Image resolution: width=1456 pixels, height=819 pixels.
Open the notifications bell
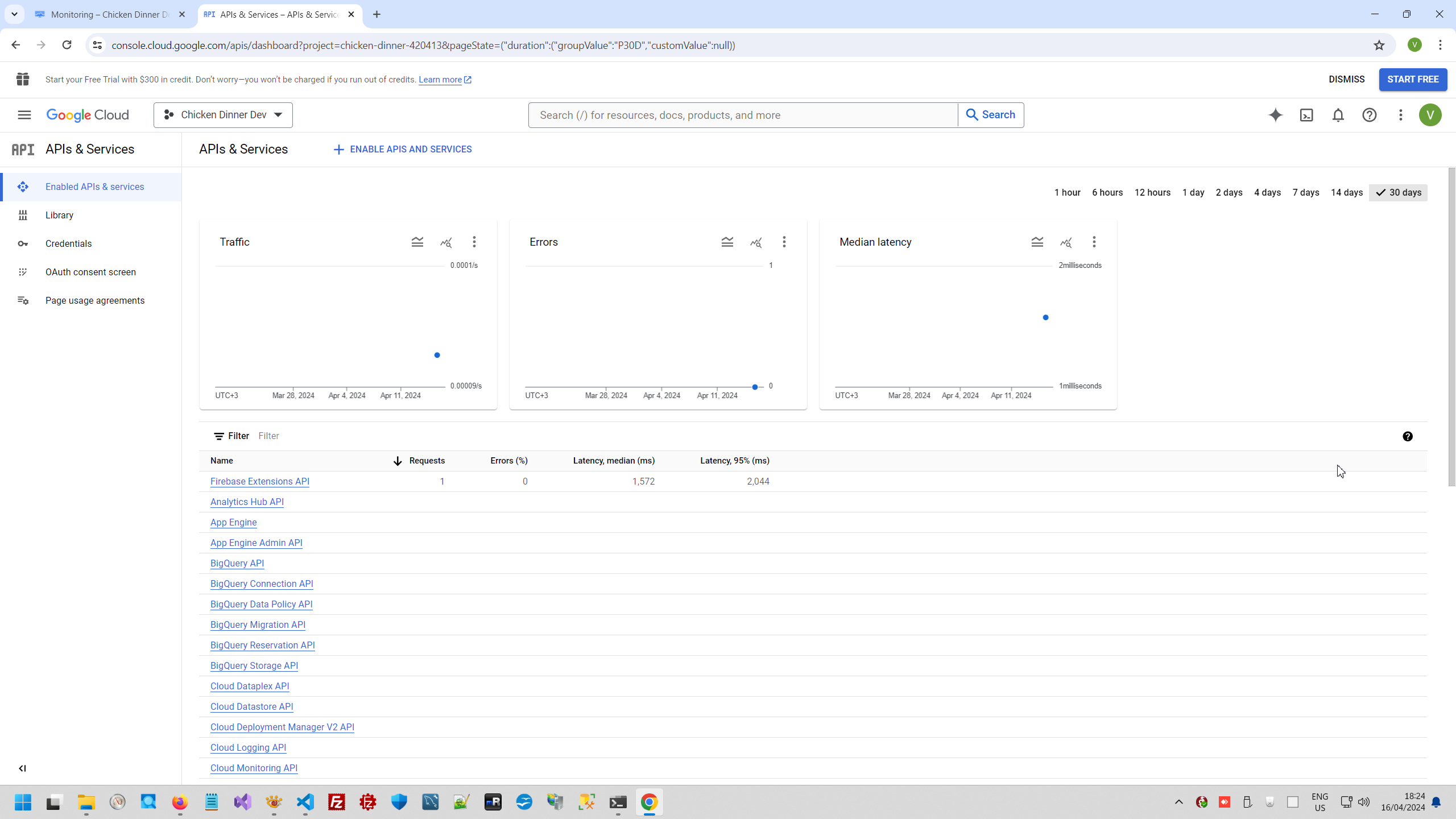[1338, 115]
